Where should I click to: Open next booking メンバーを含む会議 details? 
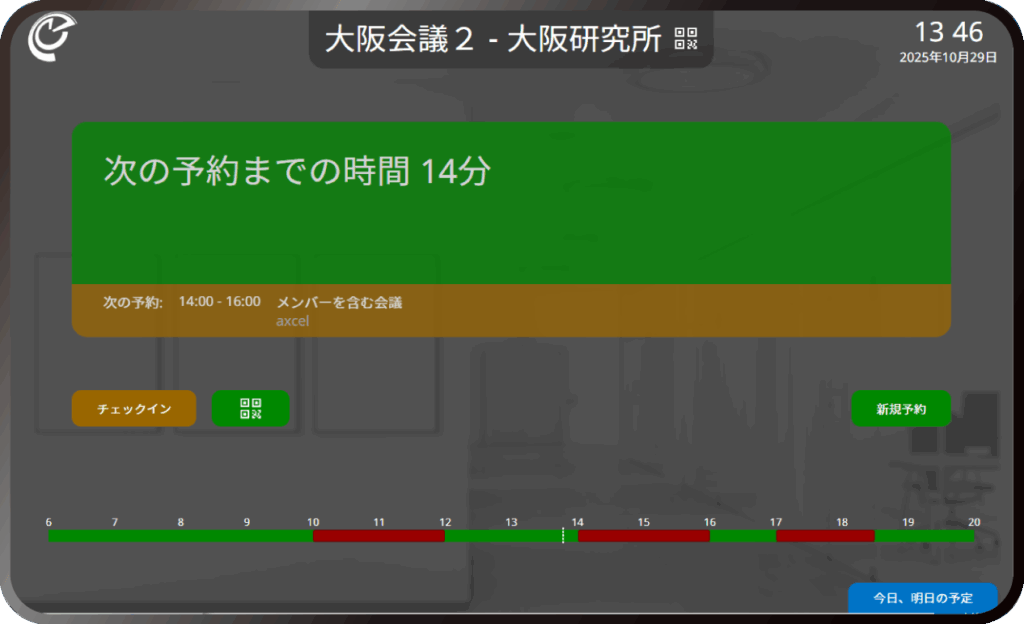(339, 302)
